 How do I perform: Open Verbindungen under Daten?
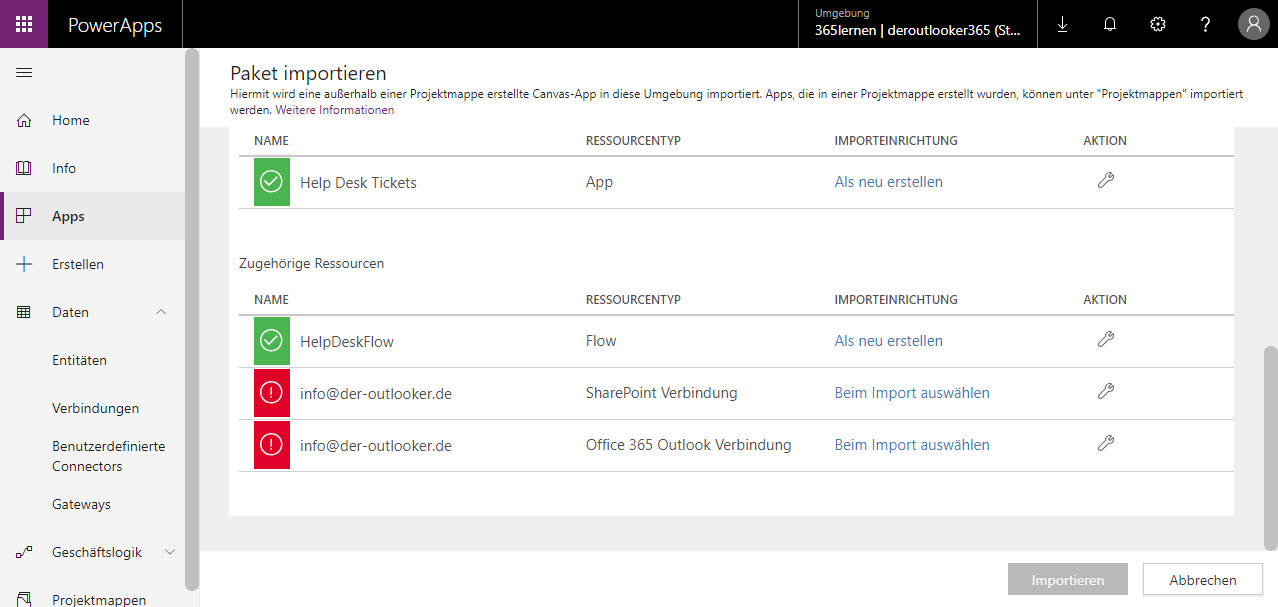pos(95,408)
